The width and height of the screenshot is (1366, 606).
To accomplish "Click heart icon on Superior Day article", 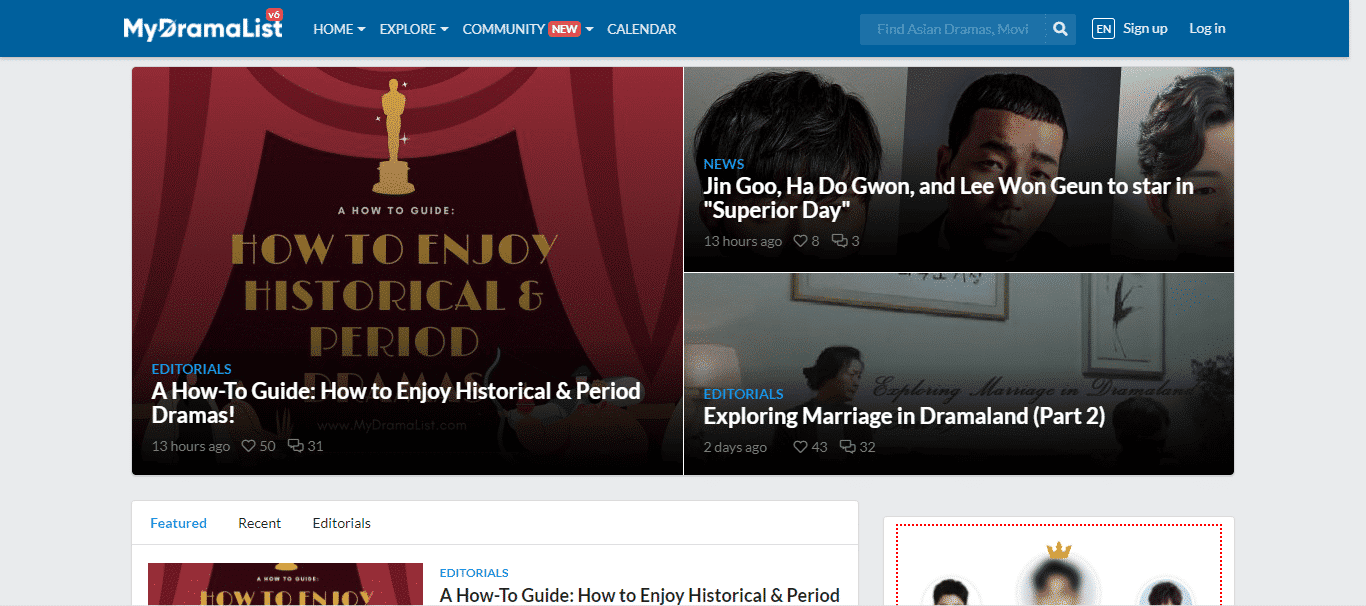I will [800, 241].
